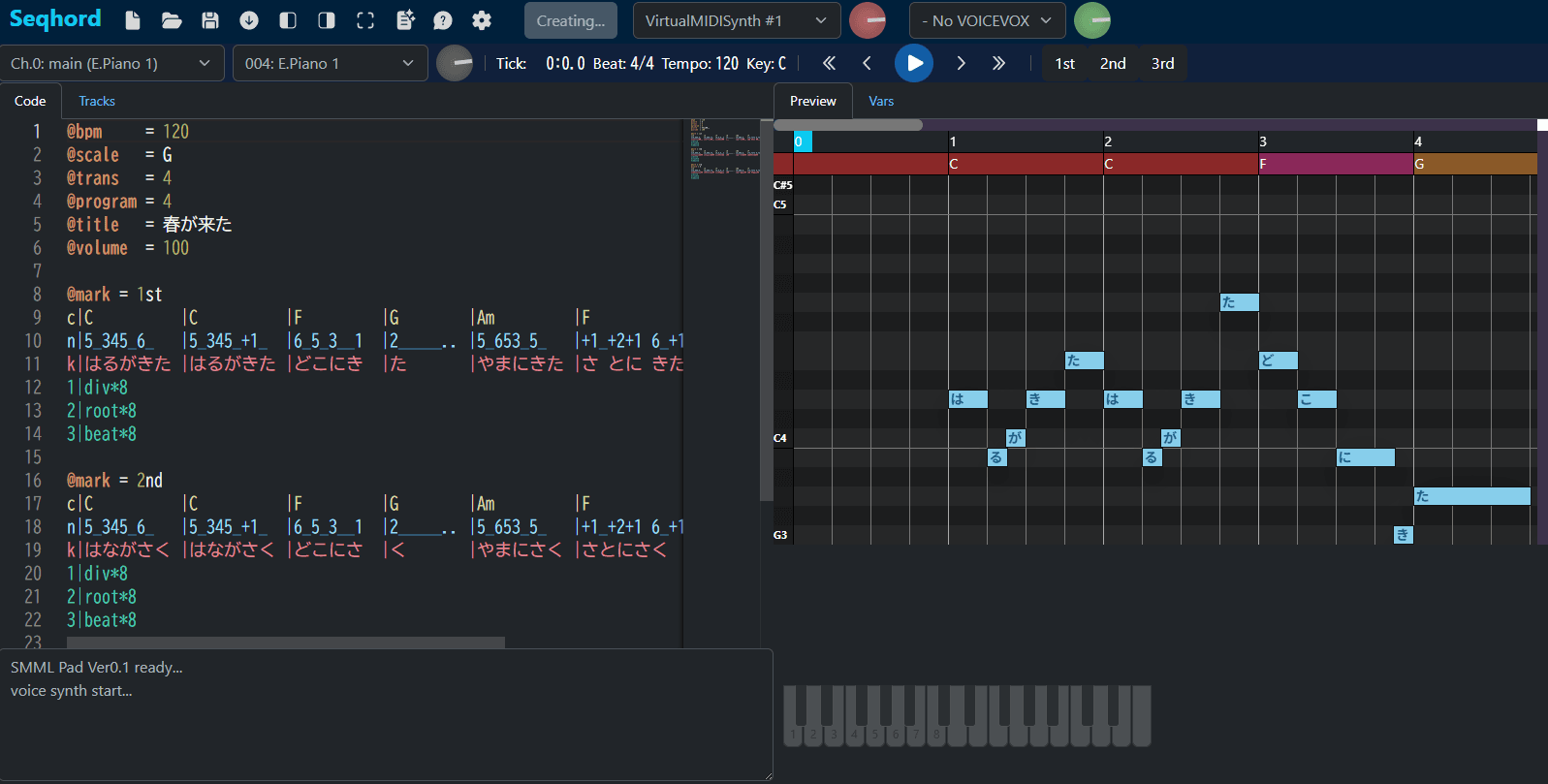Viewport: 1548px width, 784px height.
Task: Open the No VOICEVOX dropdown
Action: pyautogui.click(x=987, y=20)
